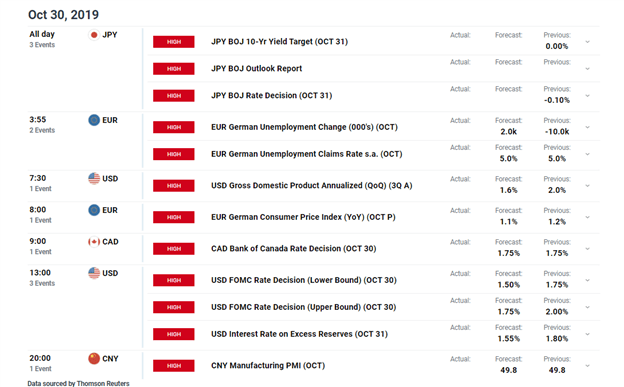Viewport: 624px width, 387px height.
Task: Click the HIGH badge for German Unemployment Claims Rate
Action: click(x=174, y=154)
